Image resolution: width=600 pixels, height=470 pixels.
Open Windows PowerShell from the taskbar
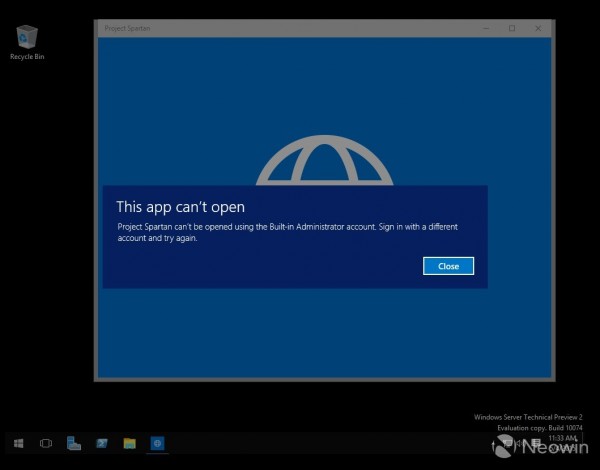pyautogui.click(x=101, y=442)
